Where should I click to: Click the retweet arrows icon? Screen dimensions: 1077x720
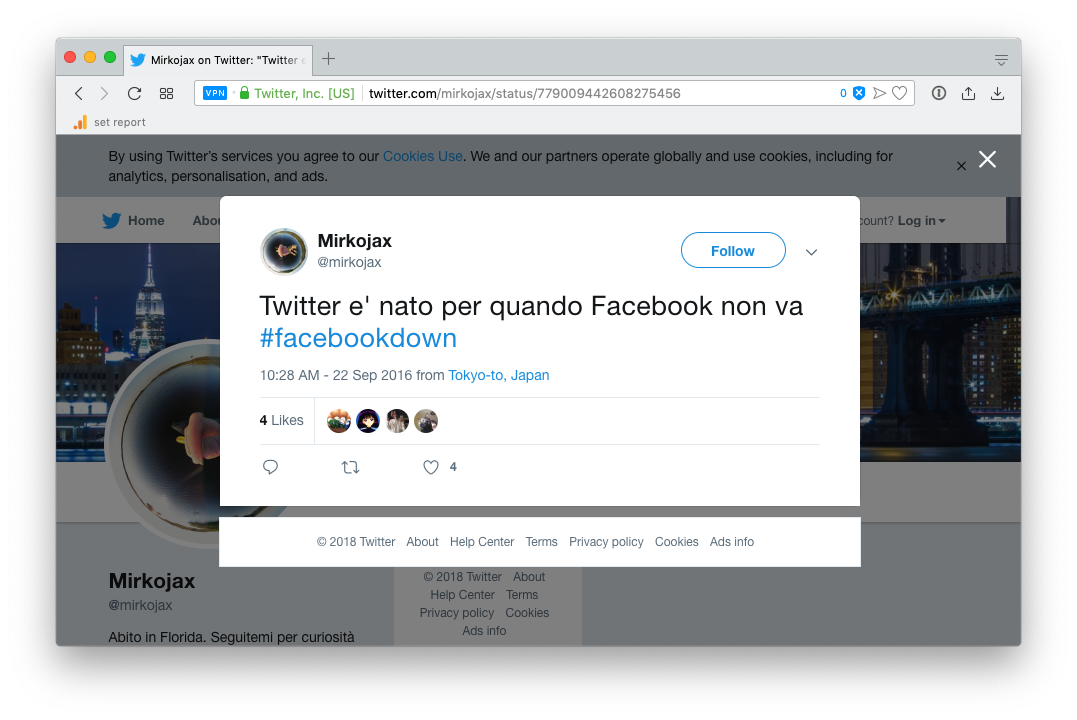coord(350,467)
